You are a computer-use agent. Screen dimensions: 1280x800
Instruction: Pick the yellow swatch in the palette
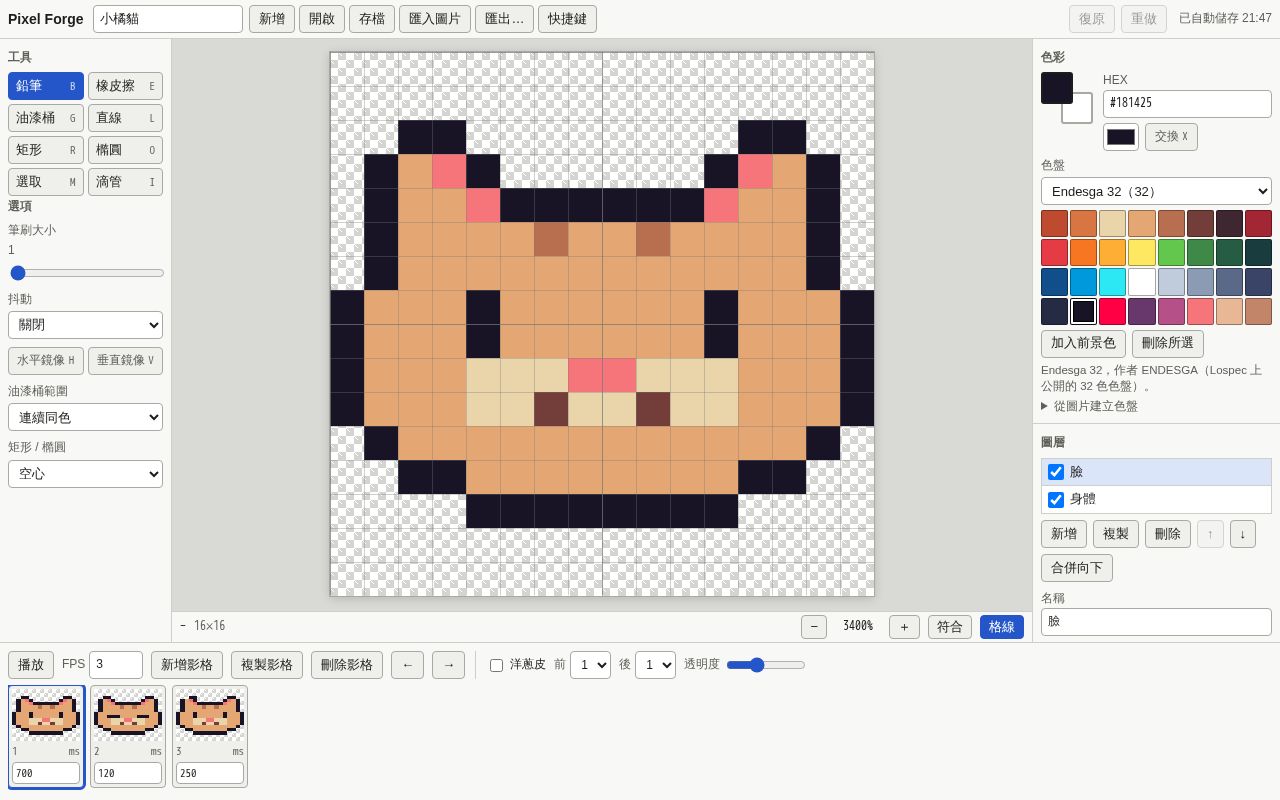pyautogui.click(x=1142, y=253)
